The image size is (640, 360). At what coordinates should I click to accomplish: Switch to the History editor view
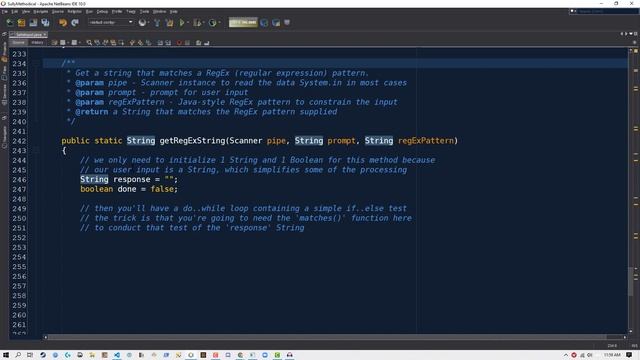tap(37, 42)
